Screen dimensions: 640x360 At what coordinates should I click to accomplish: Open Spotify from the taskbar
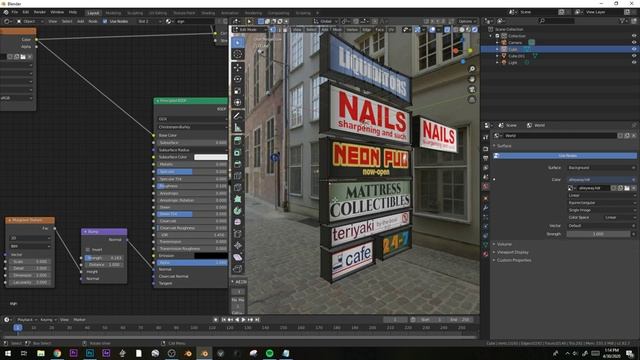[269, 353]
